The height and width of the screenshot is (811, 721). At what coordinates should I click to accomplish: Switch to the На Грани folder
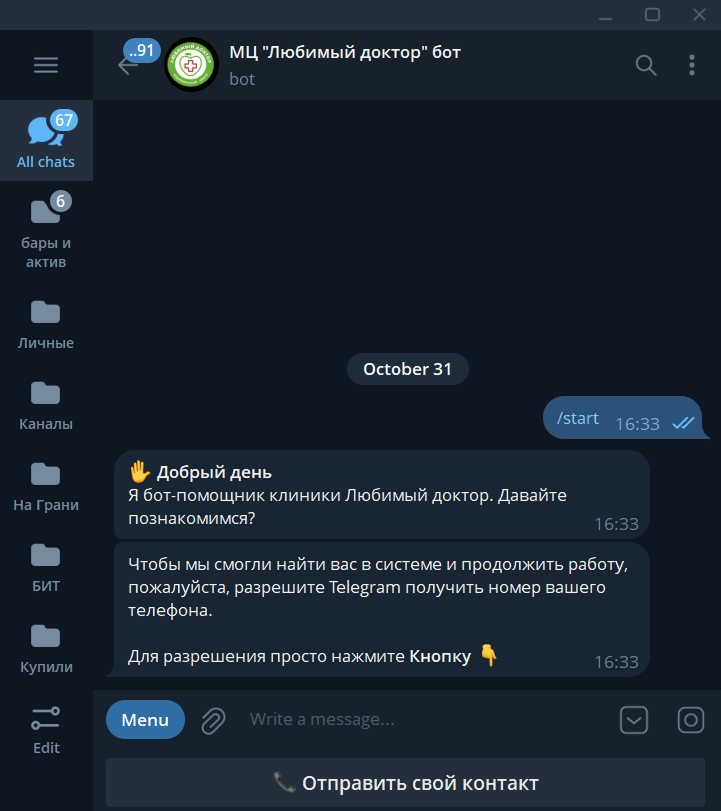pos(46,486)
